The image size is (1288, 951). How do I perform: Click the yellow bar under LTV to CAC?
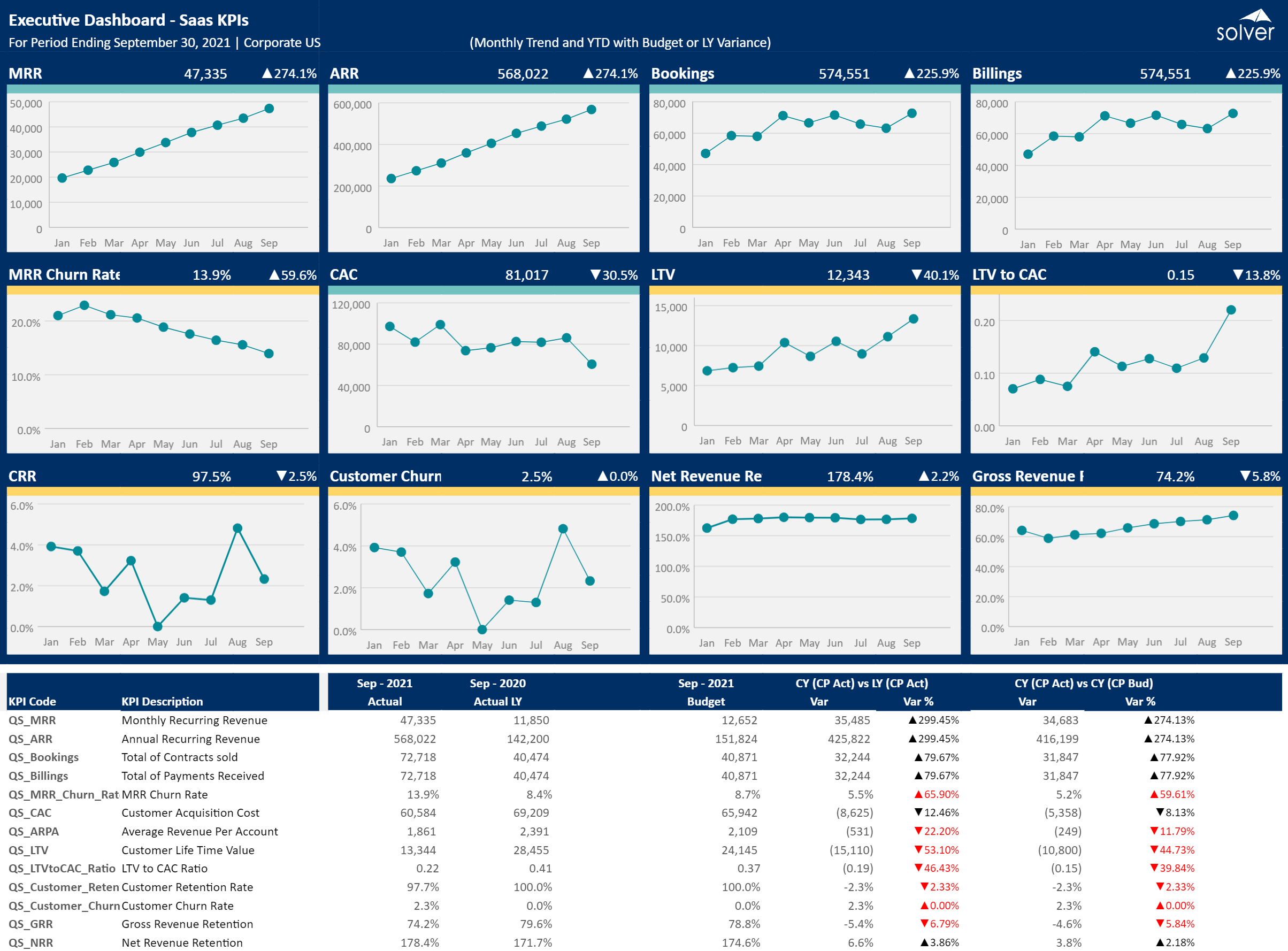1126,290
